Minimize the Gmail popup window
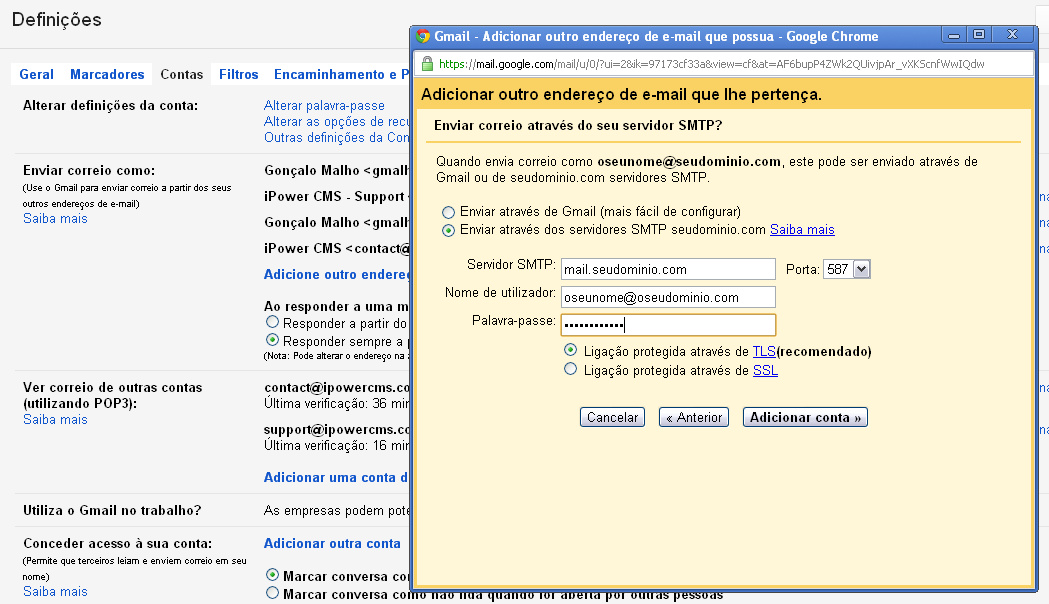This screenshot has height=604, width=1049. [954, 35]
